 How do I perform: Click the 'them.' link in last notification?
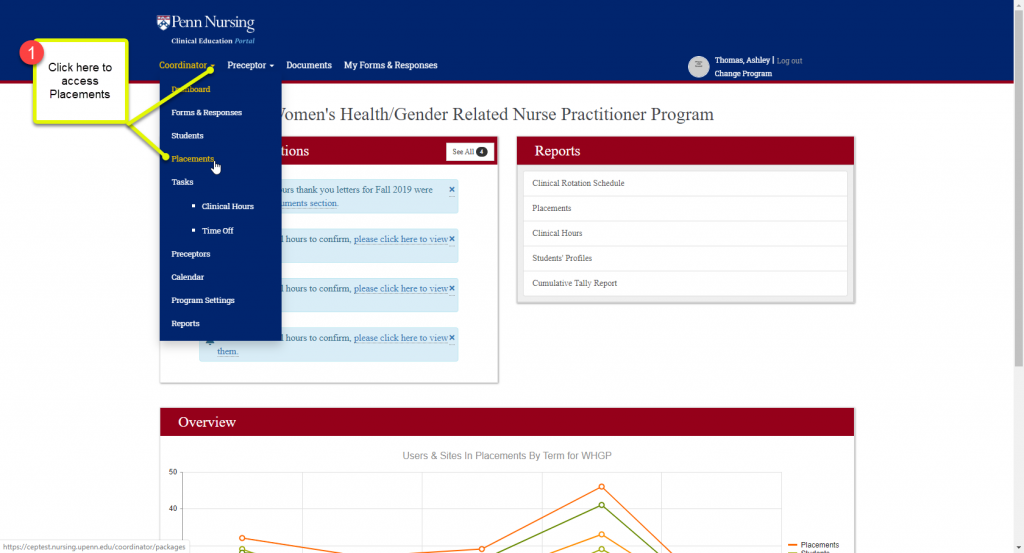tap(227, 351)
